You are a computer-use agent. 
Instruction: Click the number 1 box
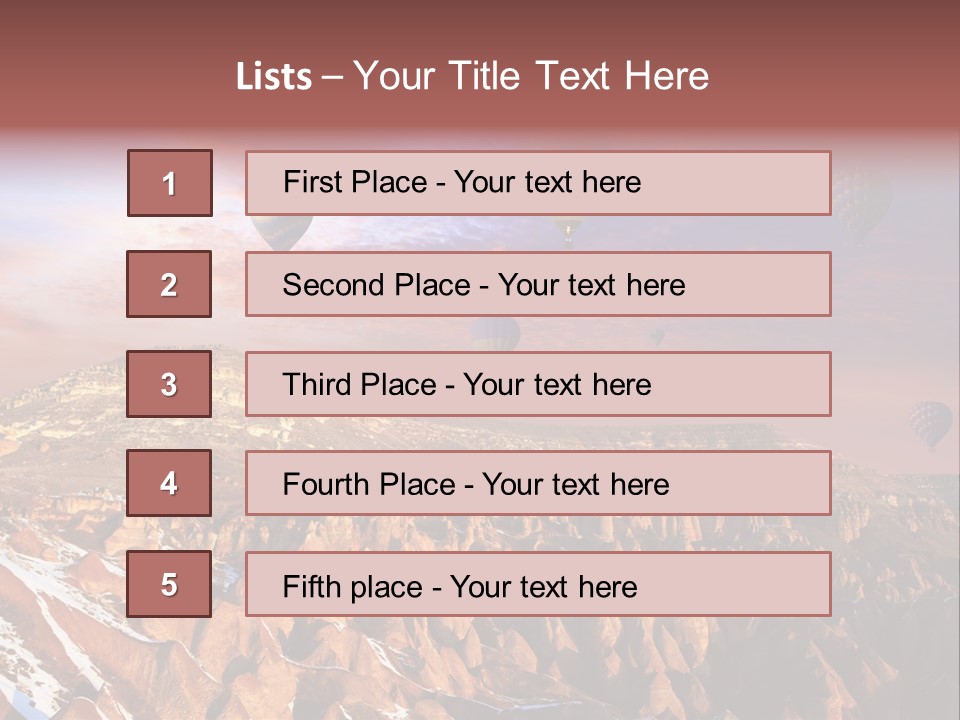(169, 183)
